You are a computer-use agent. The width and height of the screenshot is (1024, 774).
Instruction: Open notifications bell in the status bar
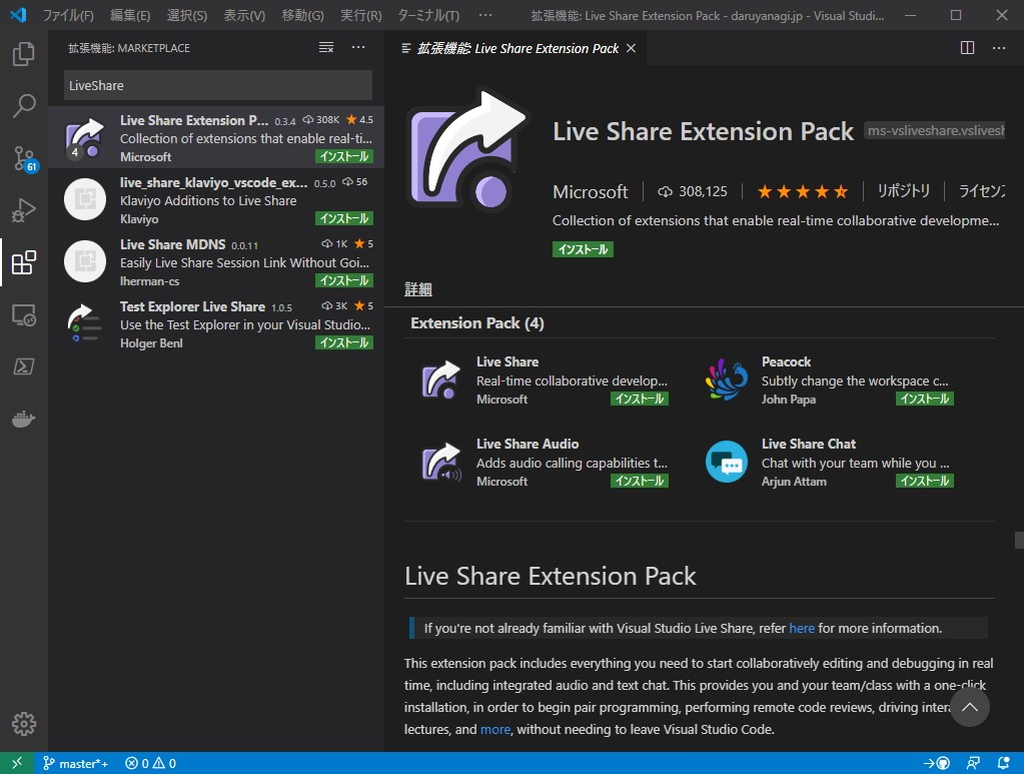coord(1005,763)
